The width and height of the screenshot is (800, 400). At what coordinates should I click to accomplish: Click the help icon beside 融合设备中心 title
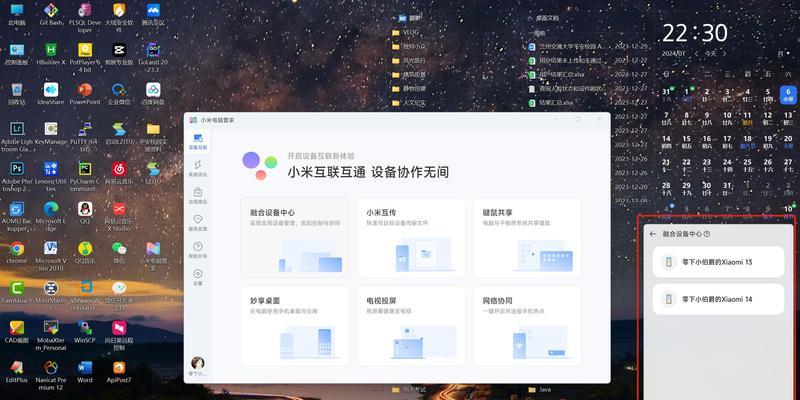click(707, 234)
